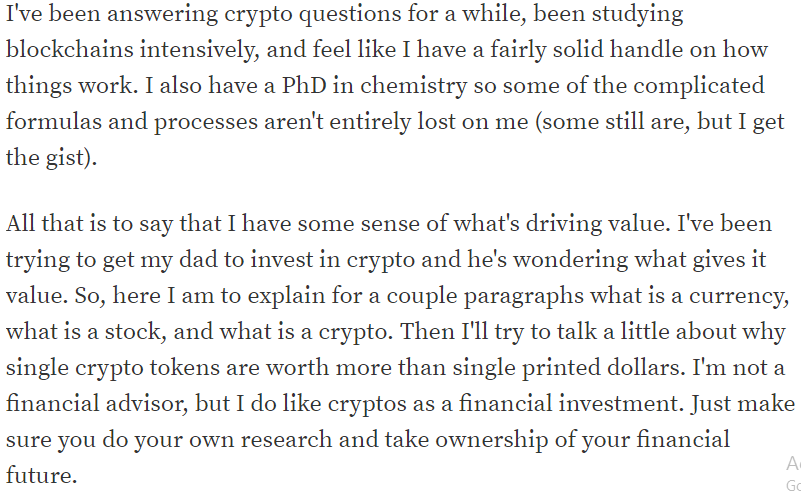801x496 pixels.
Task: Click the final word "future"
Action: coord(41,475)
